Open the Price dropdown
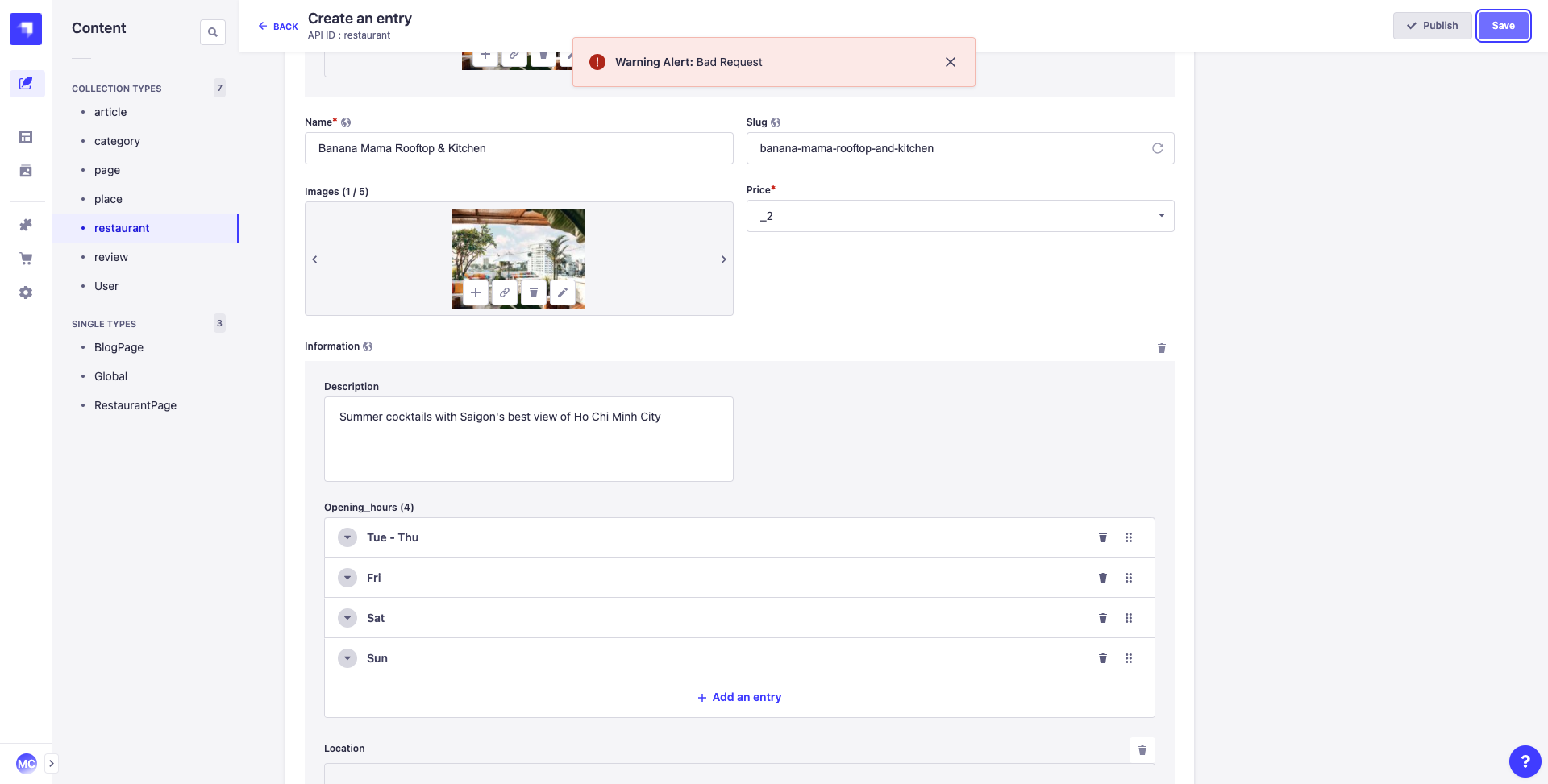This screenshot has width=1548, height=784. [x=960, y=216]
